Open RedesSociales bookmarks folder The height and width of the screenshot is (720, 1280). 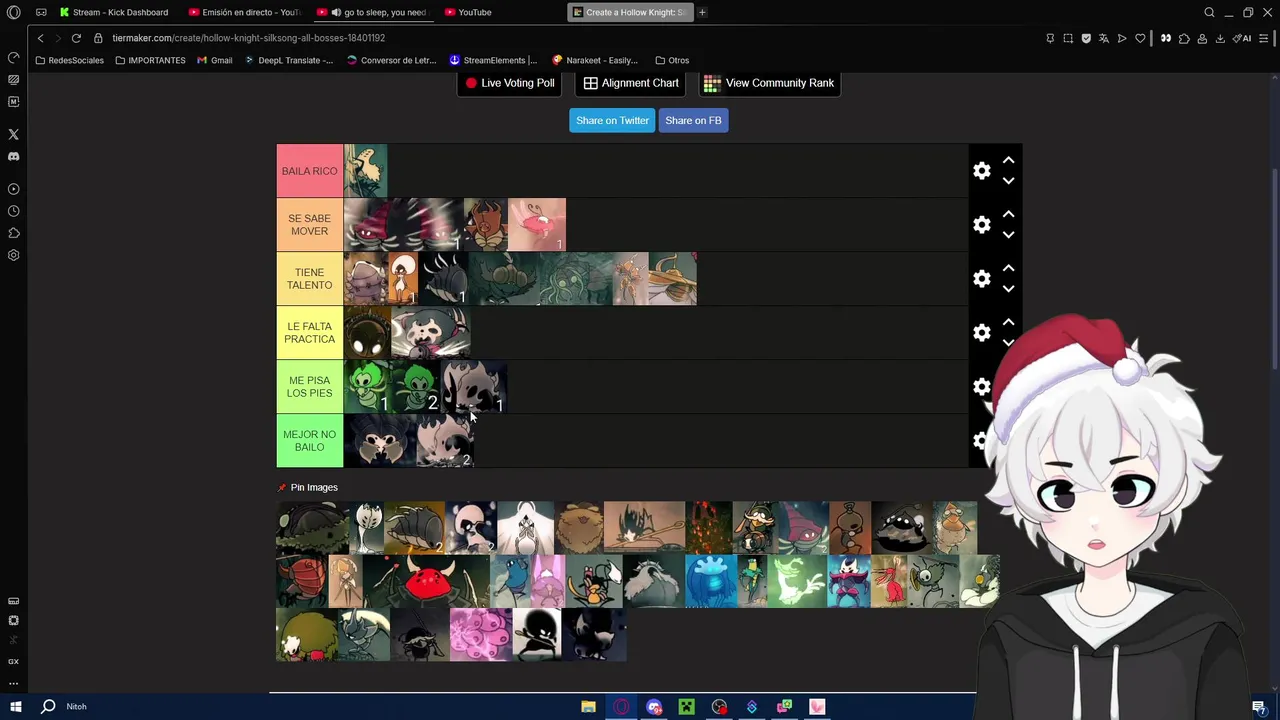click(x=68, y=60)
